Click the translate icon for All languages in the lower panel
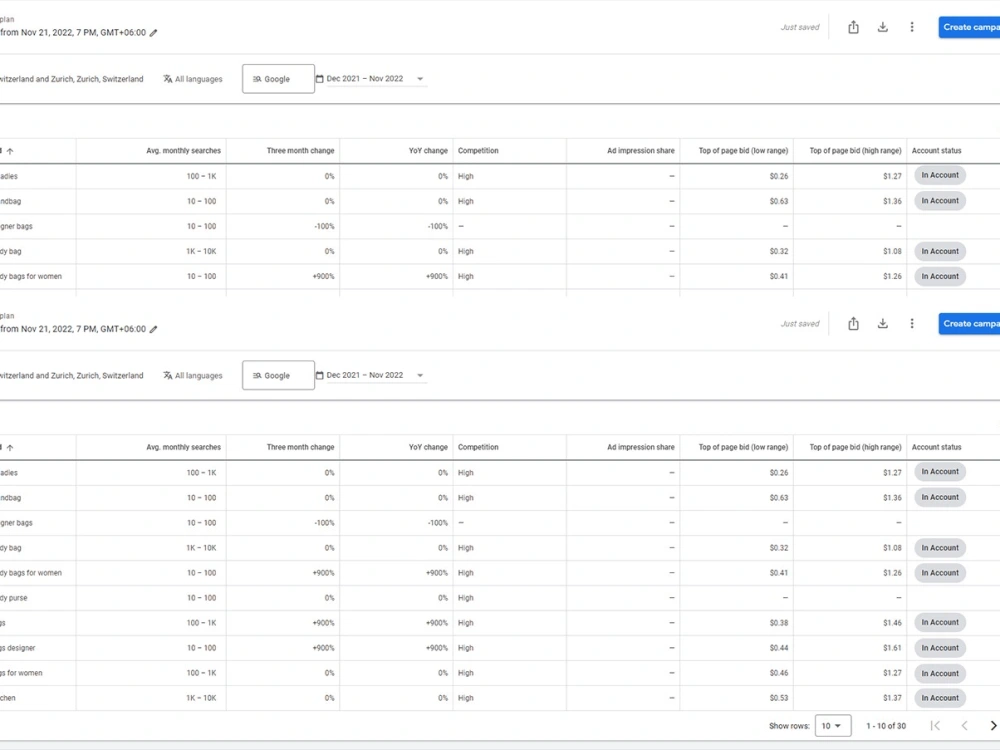 [x=167, y=376]
